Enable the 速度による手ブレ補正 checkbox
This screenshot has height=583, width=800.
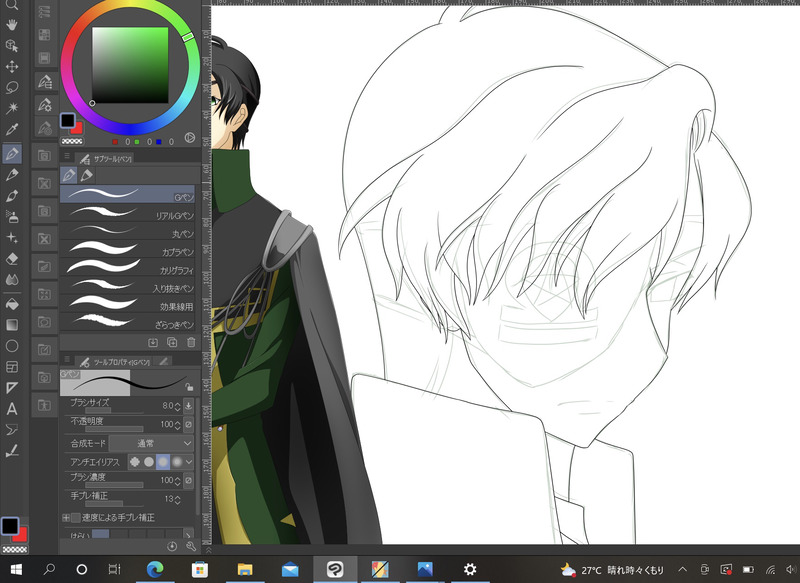pos(76,518)
